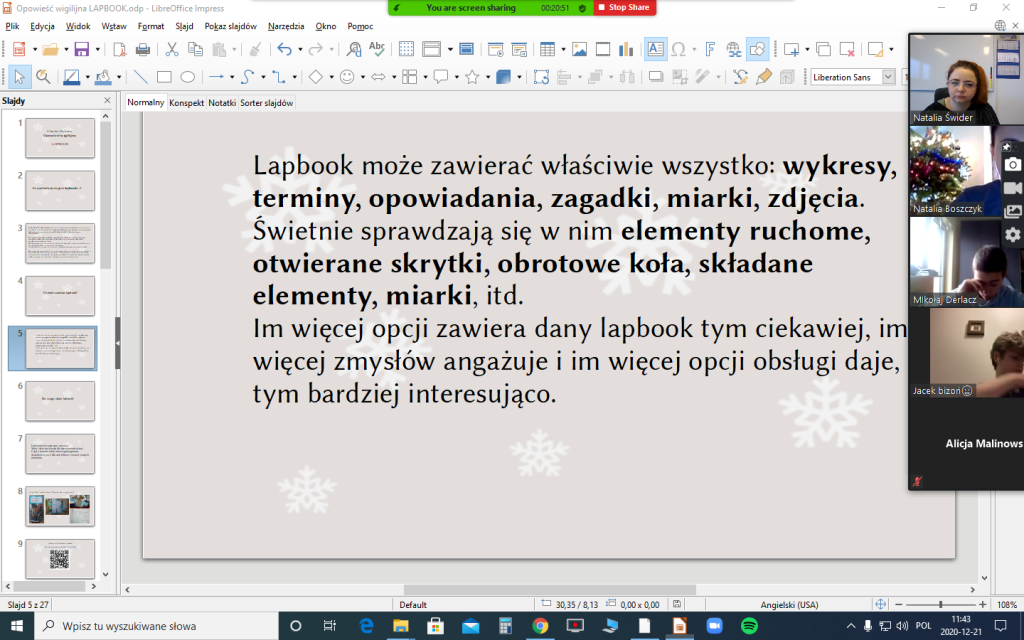The image size is (1024, 640).
Task: Toggle the Insert Text Box tool
Action: pos(655,49)
